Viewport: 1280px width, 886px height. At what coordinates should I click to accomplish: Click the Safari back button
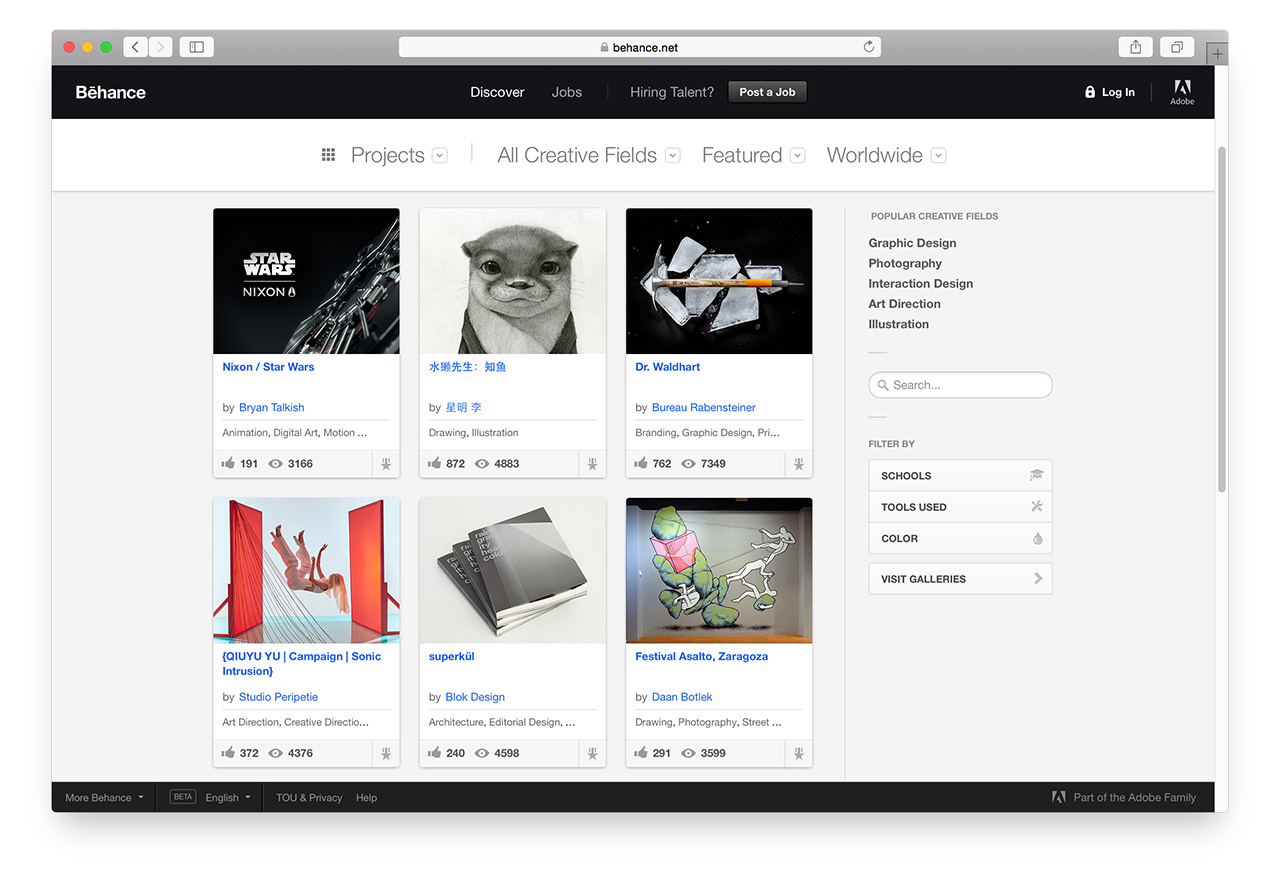tap(136, 47)
